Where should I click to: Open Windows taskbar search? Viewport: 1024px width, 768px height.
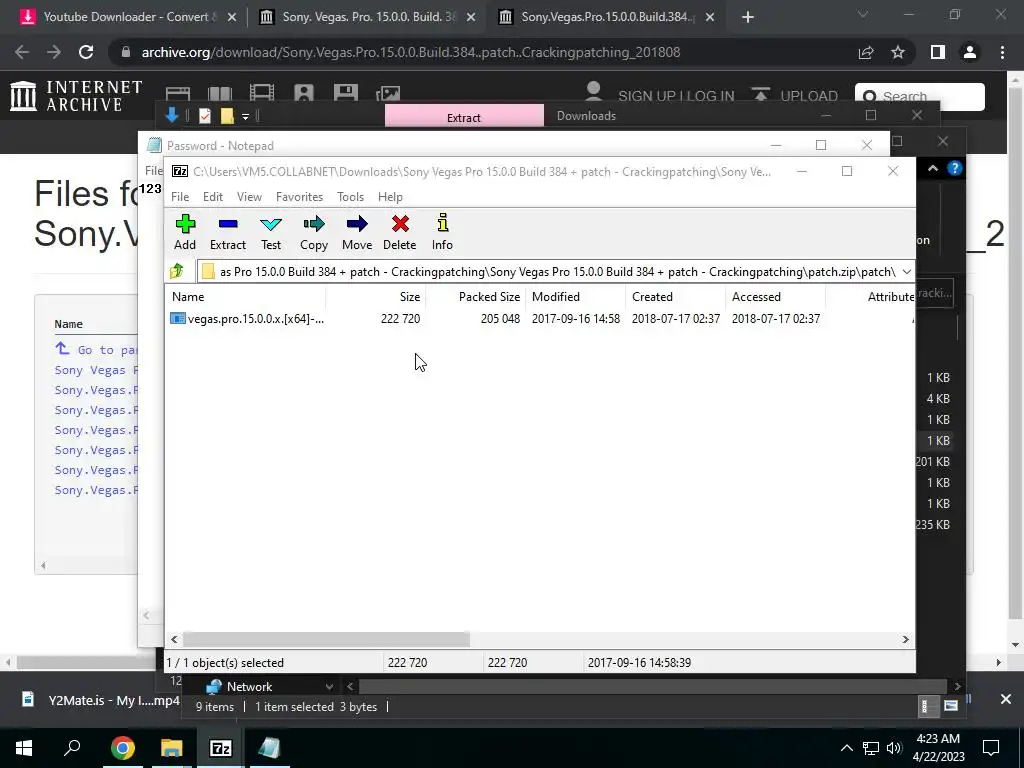(72, 748)
